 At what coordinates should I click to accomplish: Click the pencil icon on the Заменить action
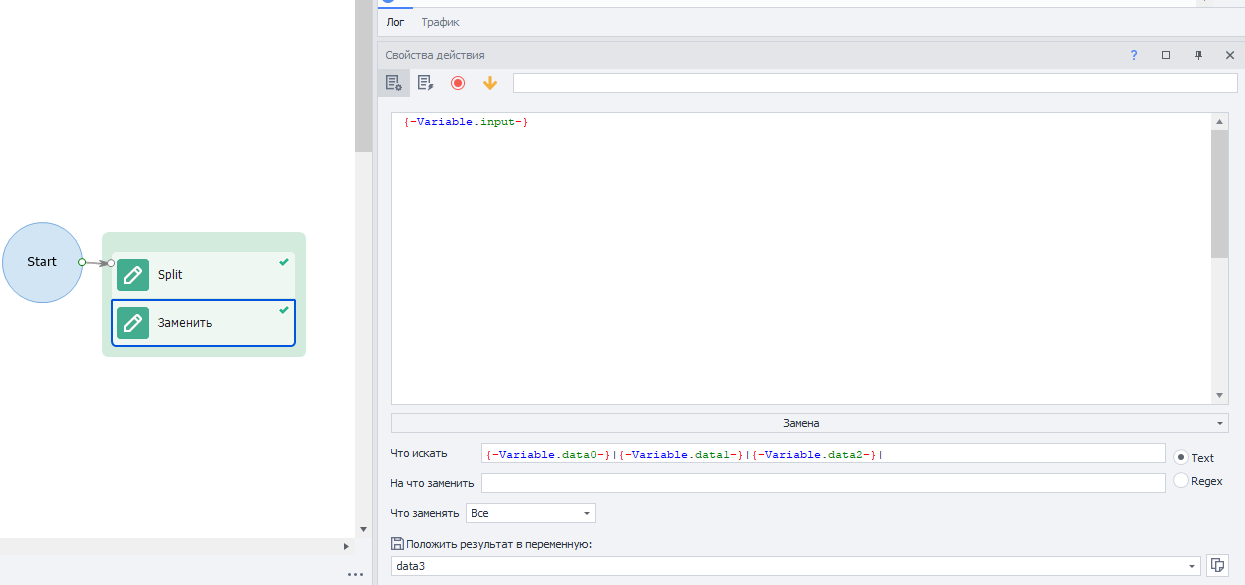point(133,322)
